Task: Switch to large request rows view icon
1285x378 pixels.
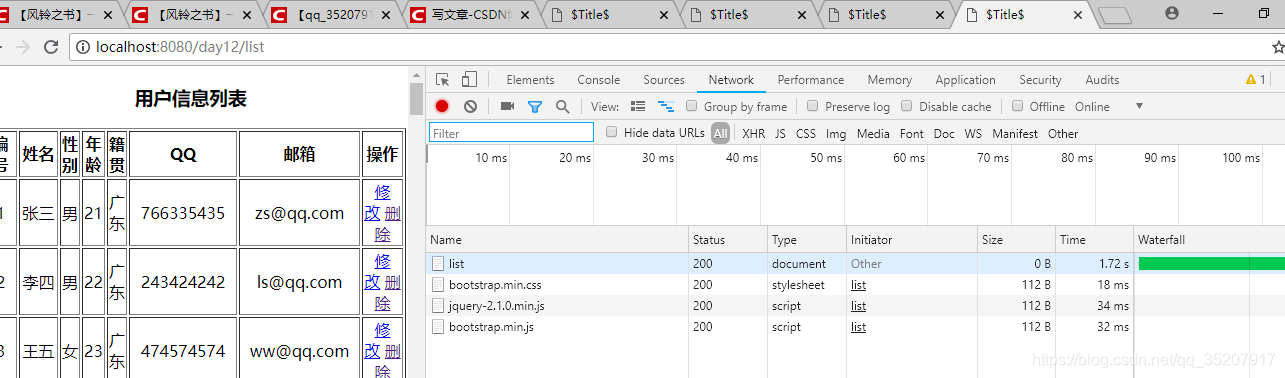Action: [x=638, y=106]
